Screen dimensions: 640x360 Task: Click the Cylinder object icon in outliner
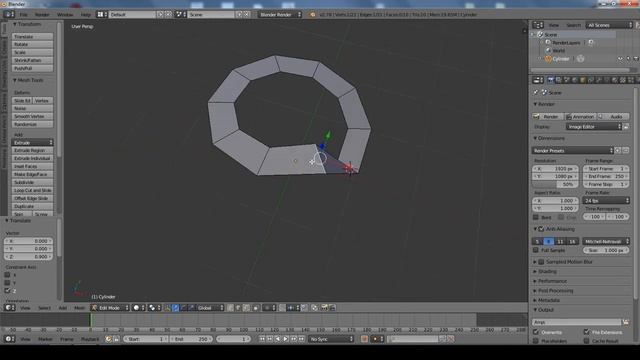click(548, 59)
